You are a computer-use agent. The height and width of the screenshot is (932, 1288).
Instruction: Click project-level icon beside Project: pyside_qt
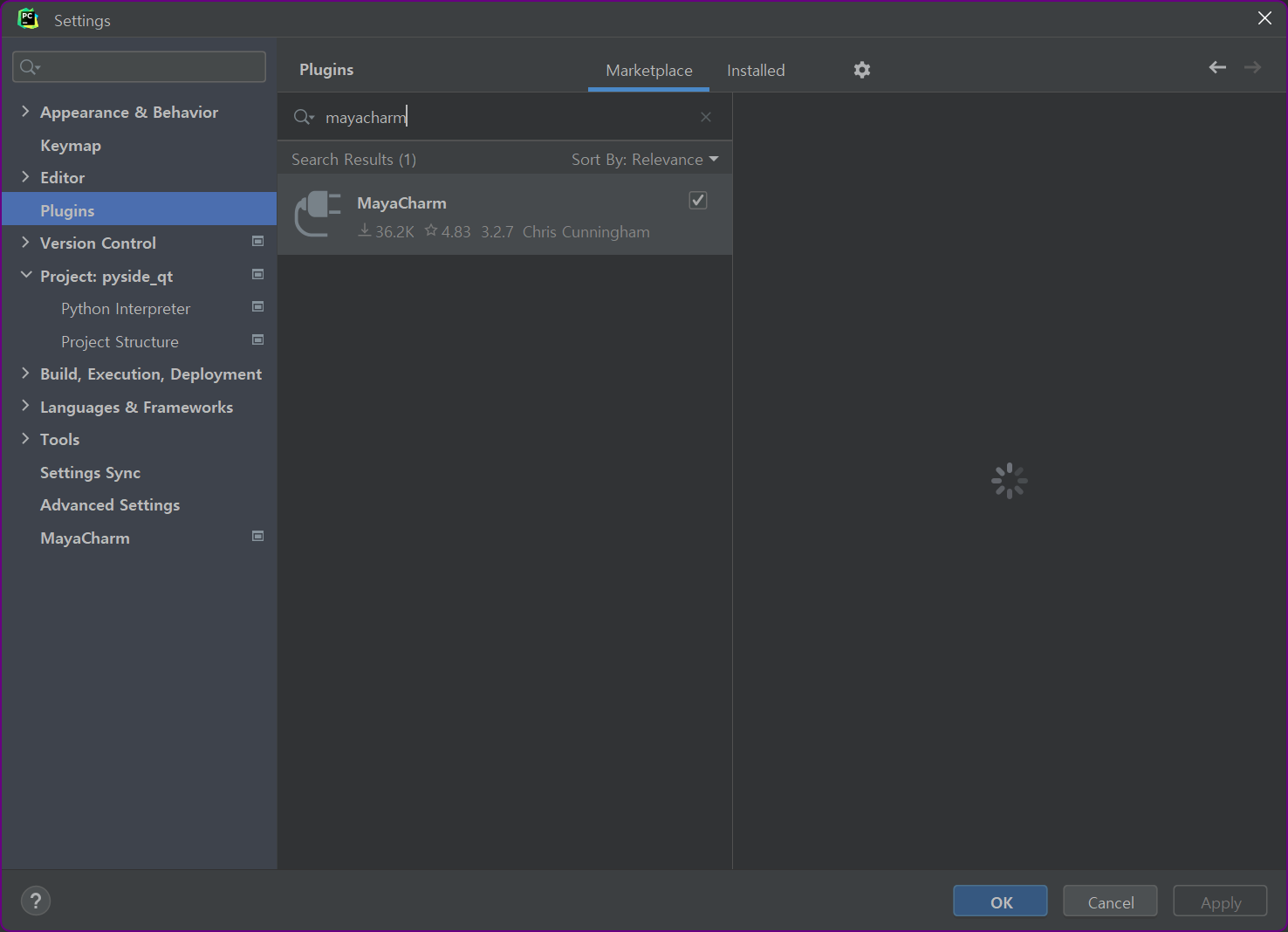point(258,274)
